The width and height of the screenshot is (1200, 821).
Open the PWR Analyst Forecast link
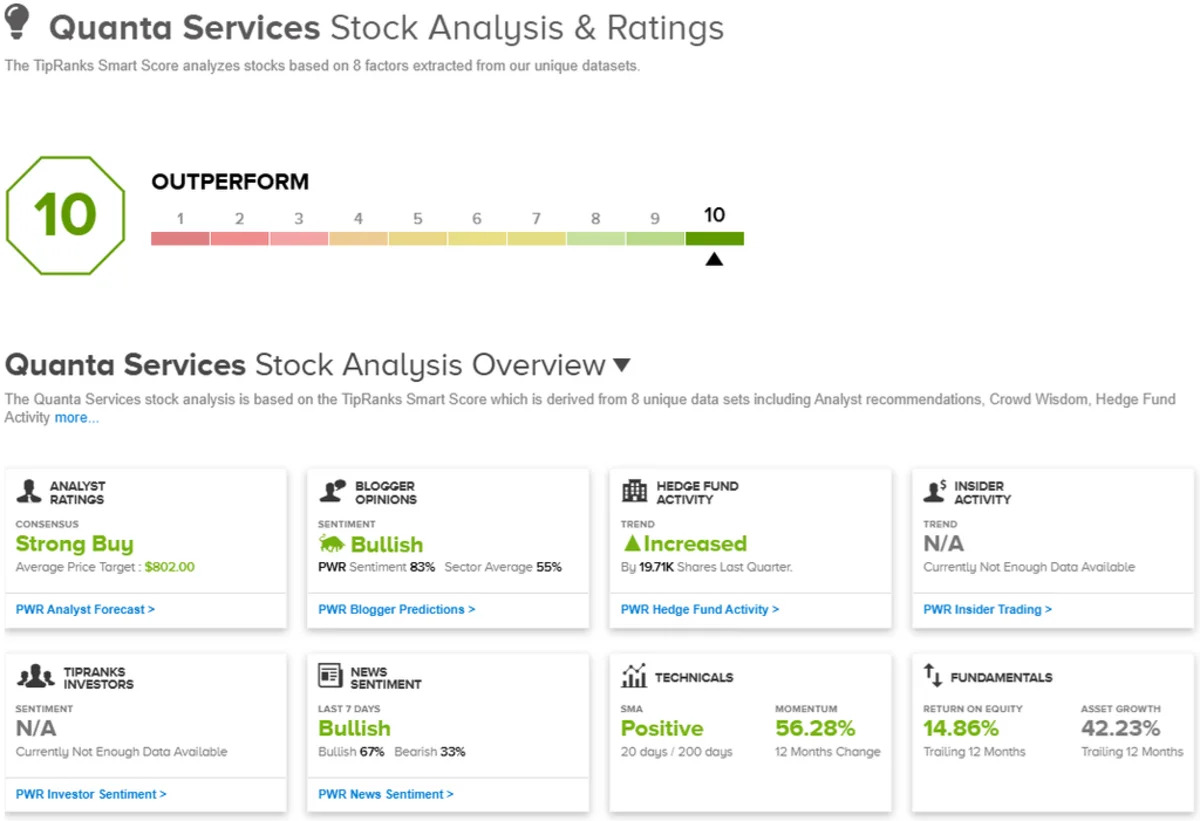click(x=86, y=609)
